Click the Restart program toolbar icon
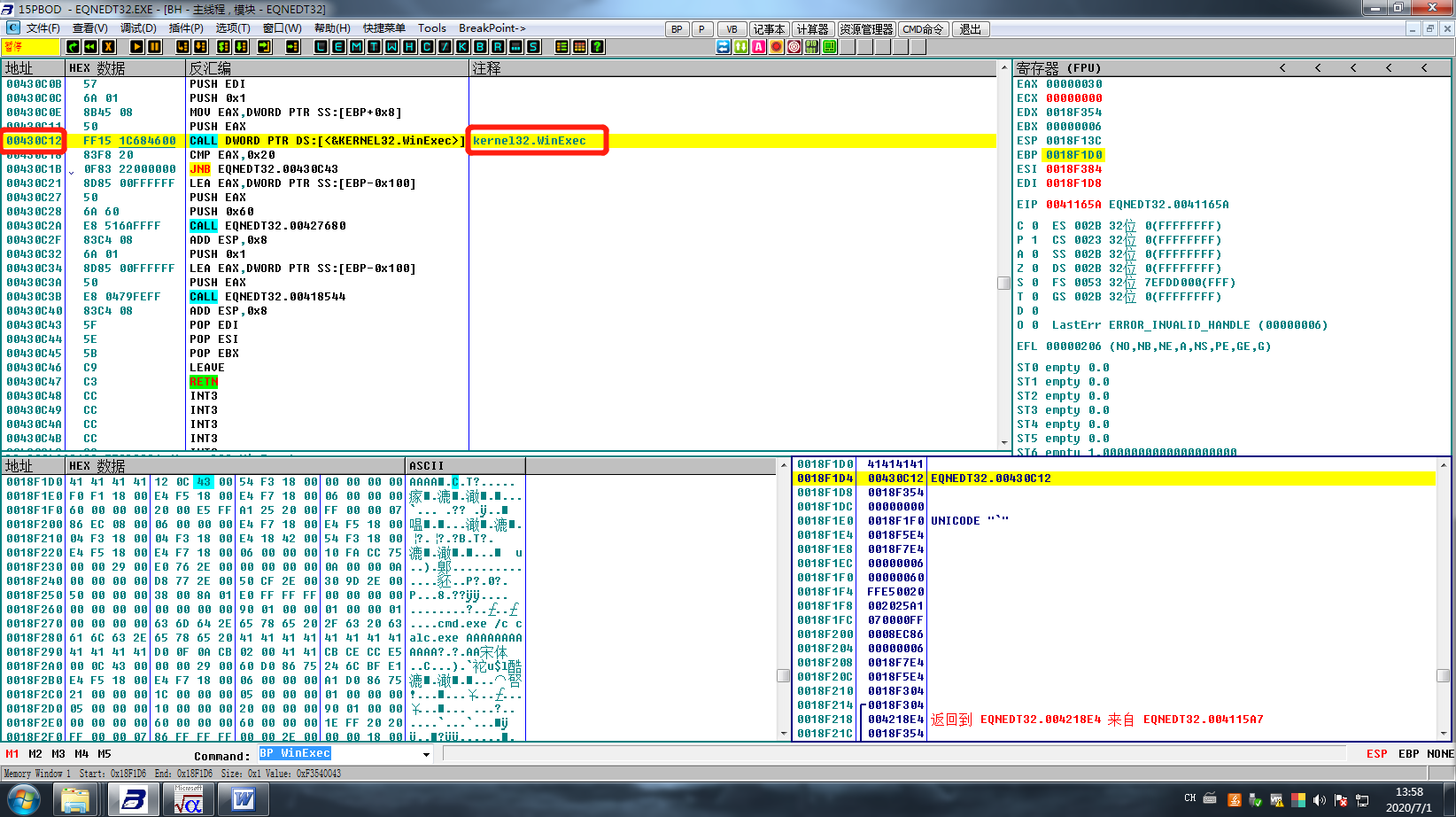 (x=74, y=47)
